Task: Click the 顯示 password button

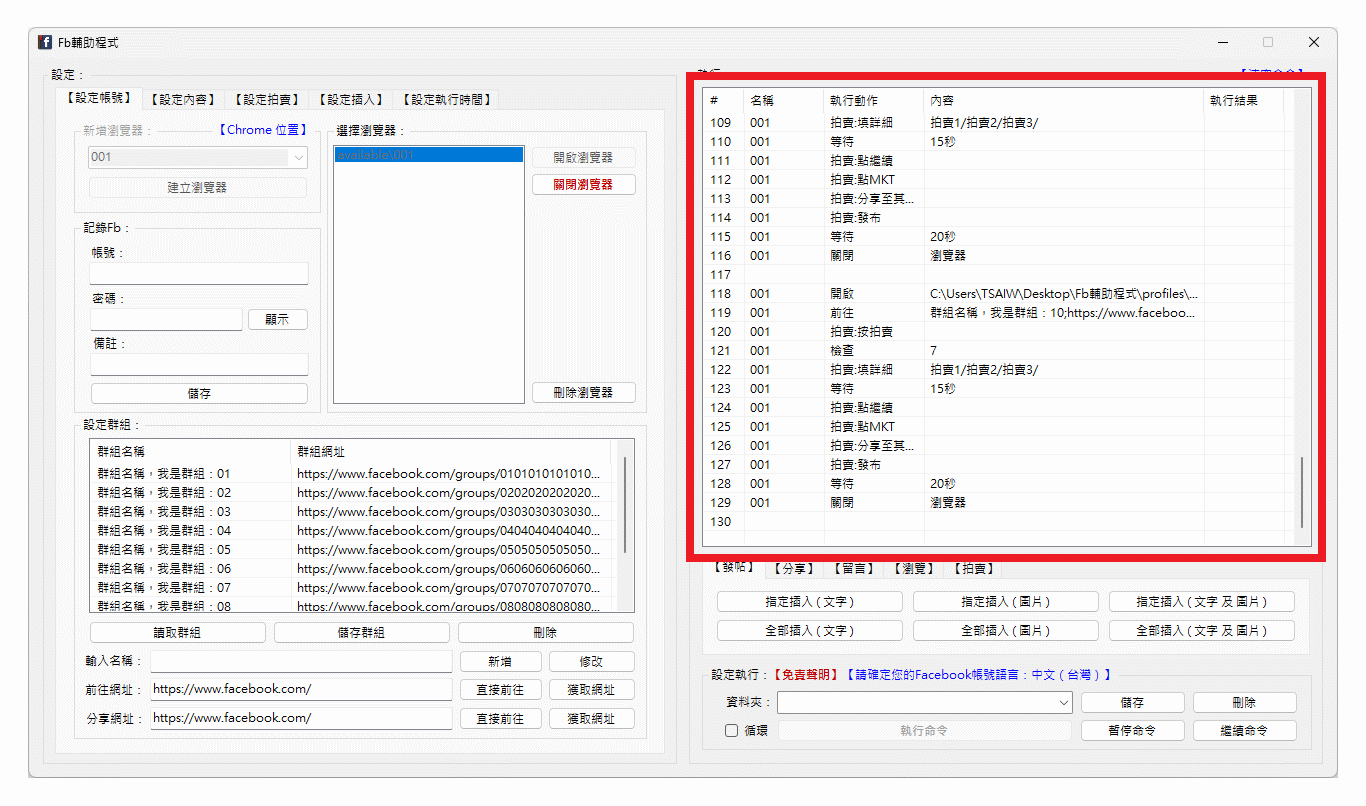Action: pyautogui.click(x=277, y=319)
